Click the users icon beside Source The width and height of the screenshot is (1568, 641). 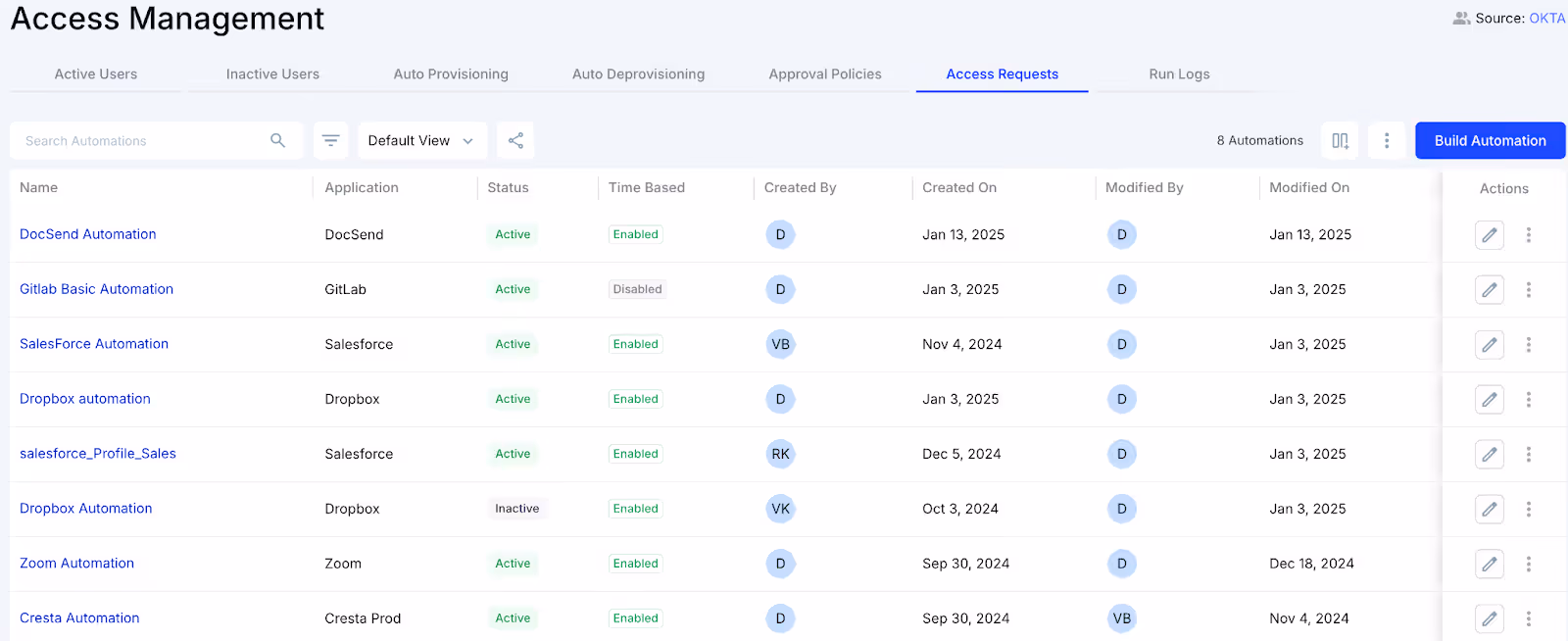[1461, 19]
